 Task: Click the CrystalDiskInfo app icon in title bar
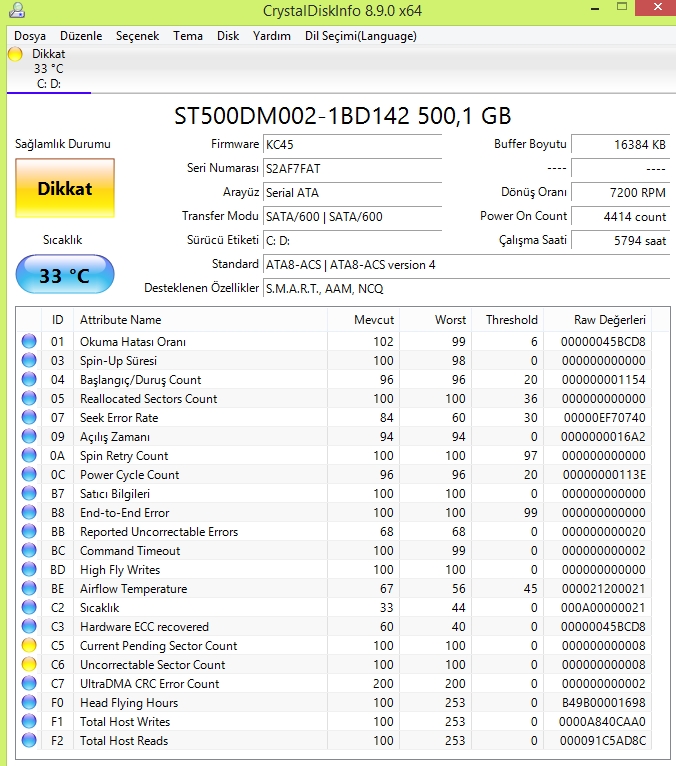click(12, 11)
